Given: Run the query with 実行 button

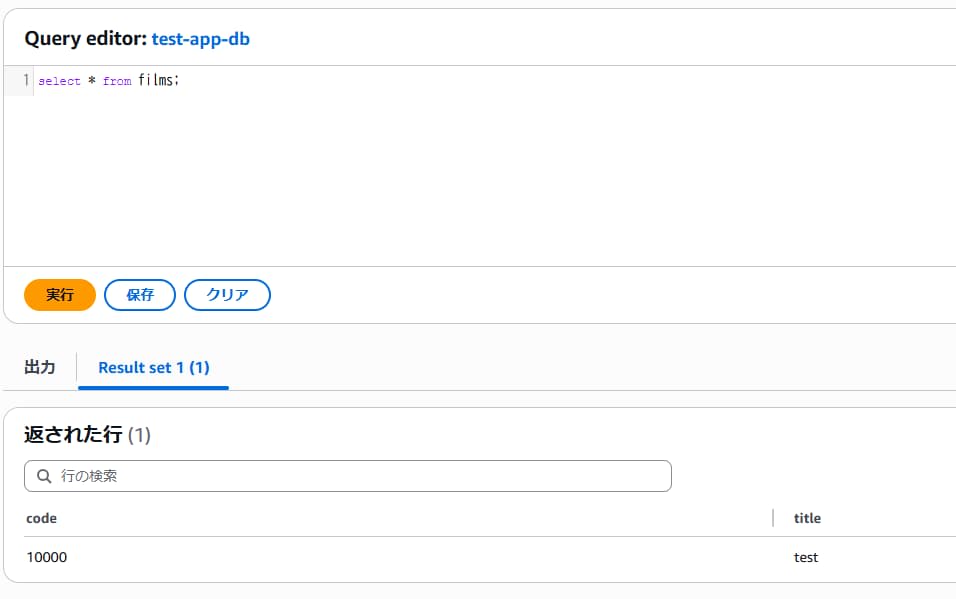Looking at the screenshot, I should click(60, 295).
